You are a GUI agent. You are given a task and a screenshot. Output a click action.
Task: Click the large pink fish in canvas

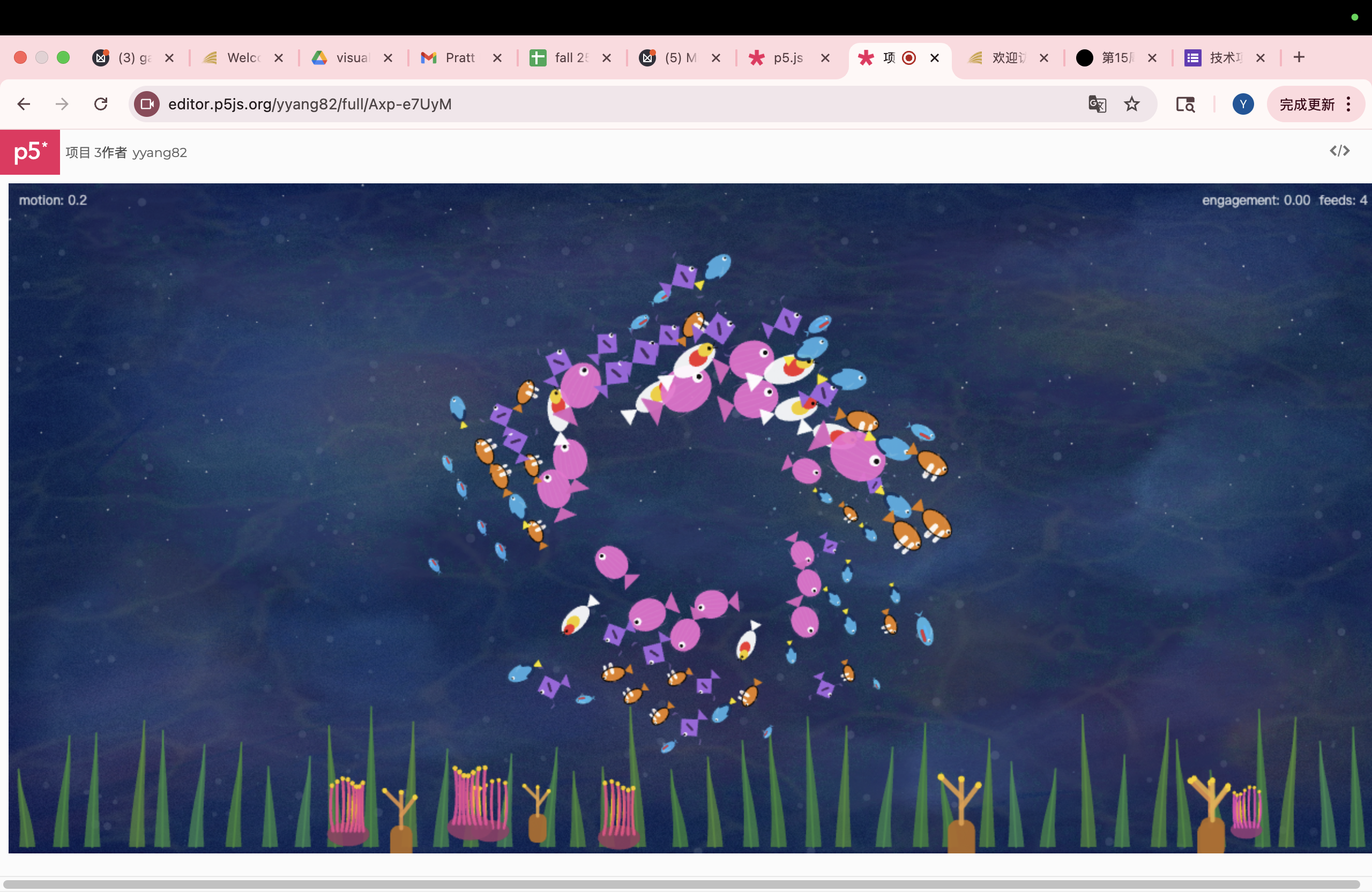click(858, 457)
